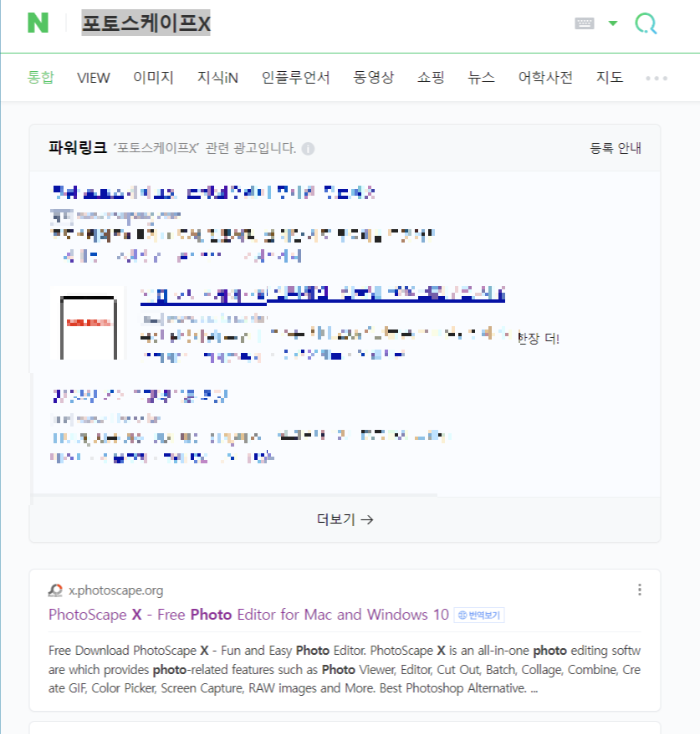Click the search box containing 포토스케이프X

[x=146, y=23]
